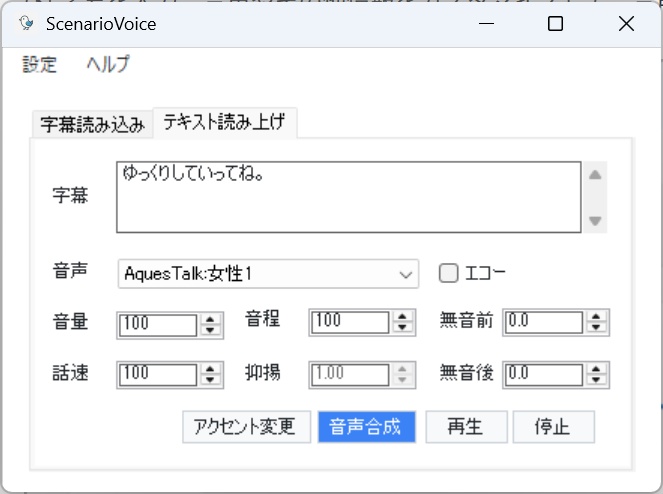Viewport: 663px width, 494px height.
Task: Minimize the ScenarioVoice window
Action: (x=486, y=24)
